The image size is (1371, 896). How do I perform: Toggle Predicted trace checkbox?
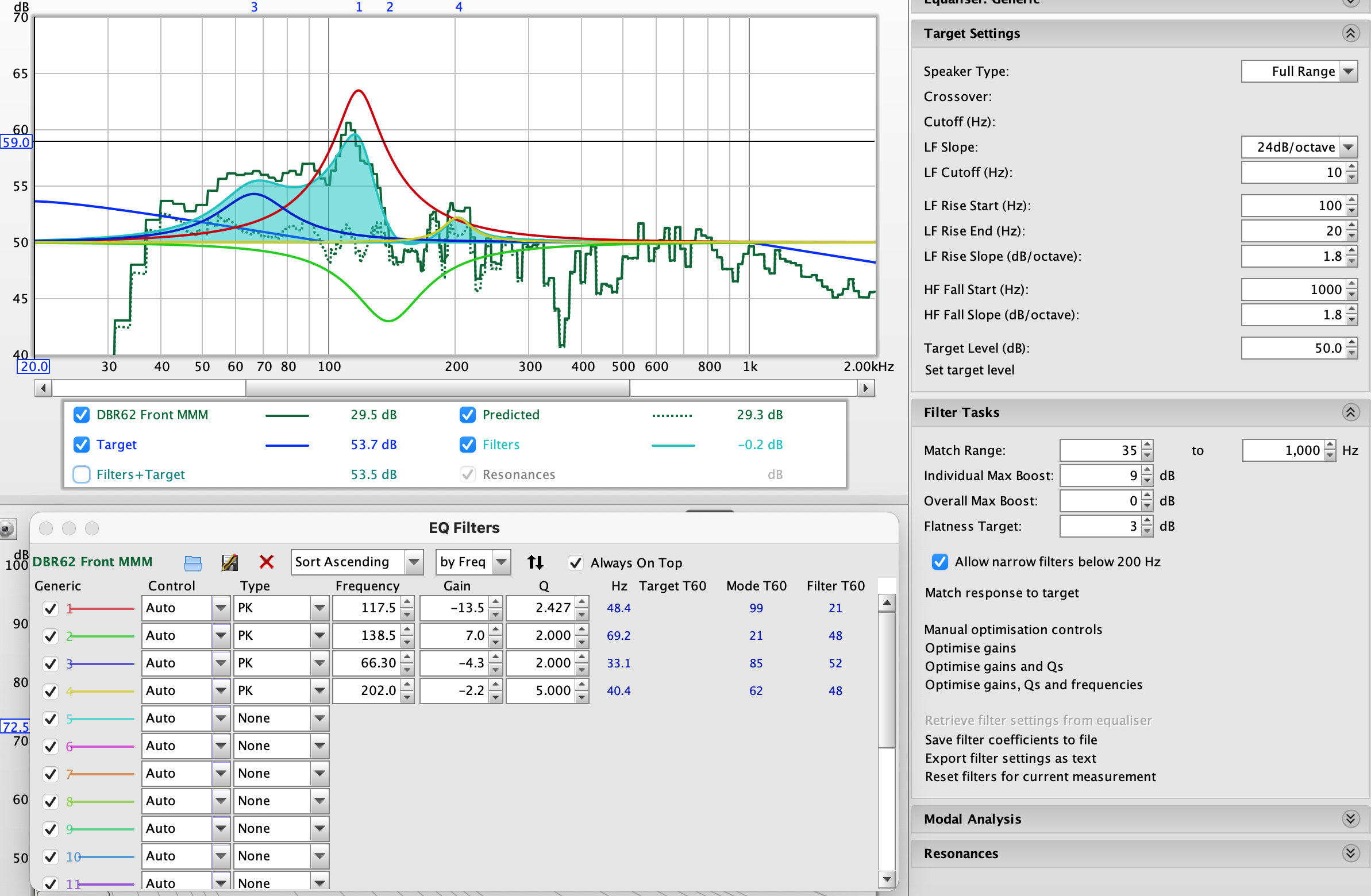tap(468, 415)
